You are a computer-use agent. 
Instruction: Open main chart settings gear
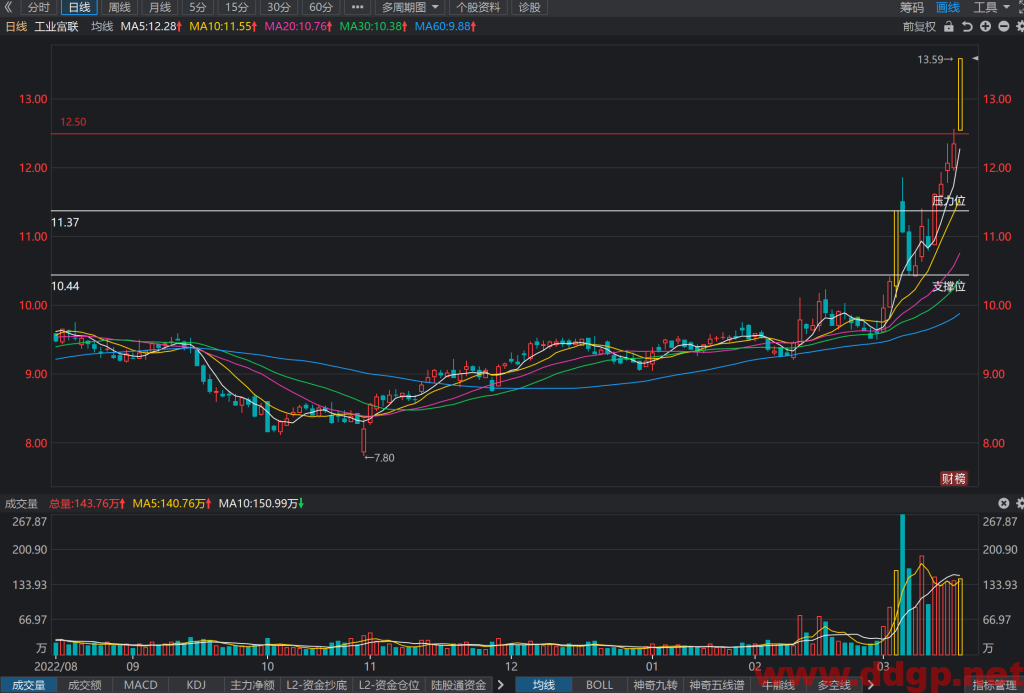1019,27
